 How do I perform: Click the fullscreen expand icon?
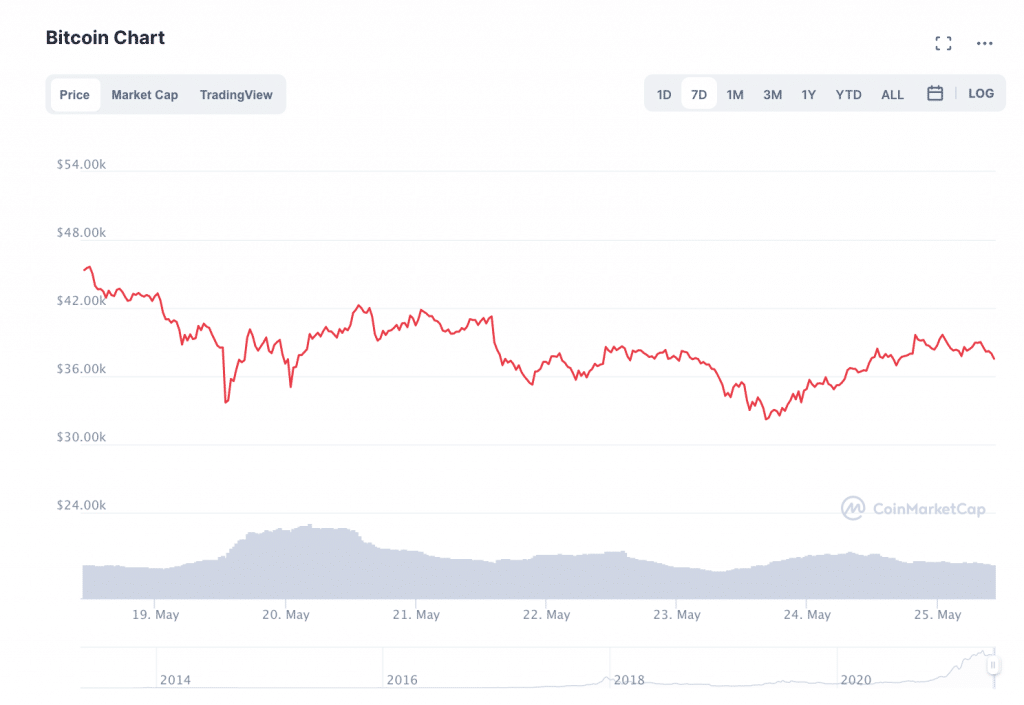pyautogui.click(x=942, y=43)
